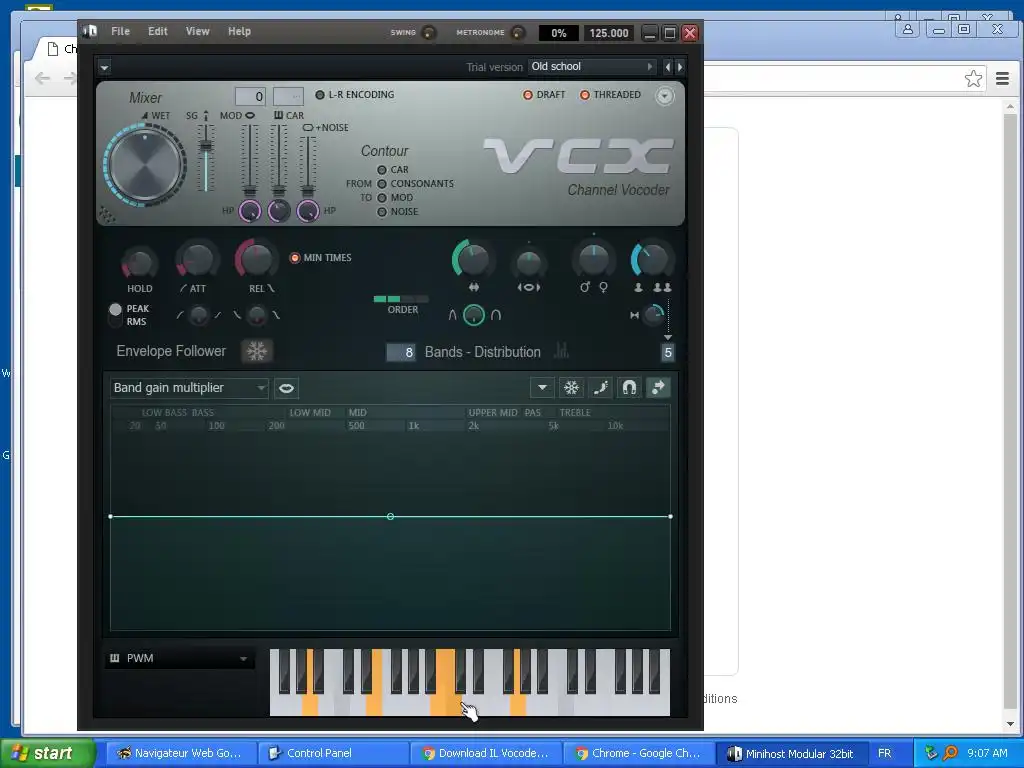Click the +NOISE level fader
Image resolution: width=1024 pixels, height=768 pixels.
pos(308,191)
